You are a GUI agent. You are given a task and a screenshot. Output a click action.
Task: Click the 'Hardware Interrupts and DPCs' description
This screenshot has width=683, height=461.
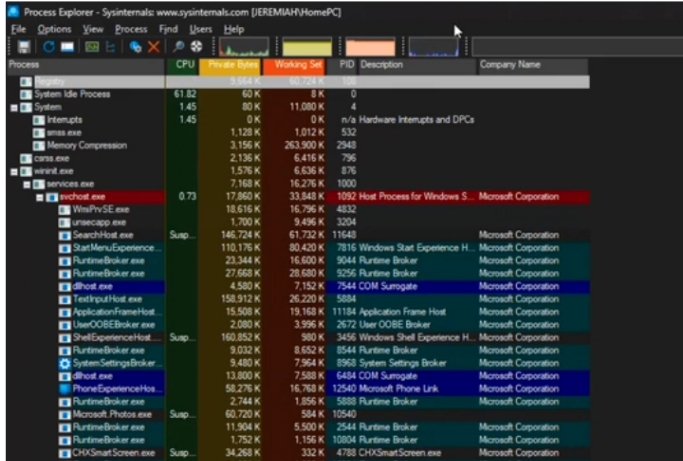coord(417,120)
